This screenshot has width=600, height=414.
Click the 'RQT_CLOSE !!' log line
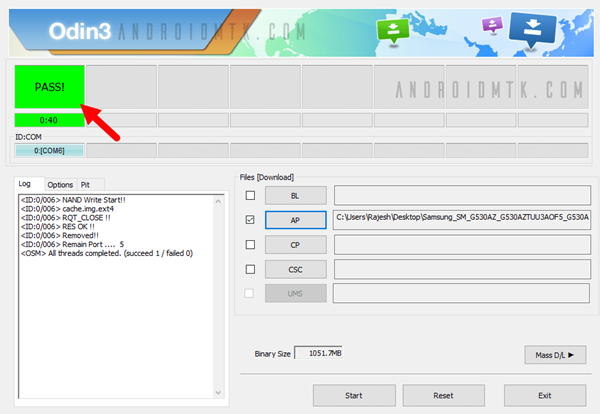[65, 217]
